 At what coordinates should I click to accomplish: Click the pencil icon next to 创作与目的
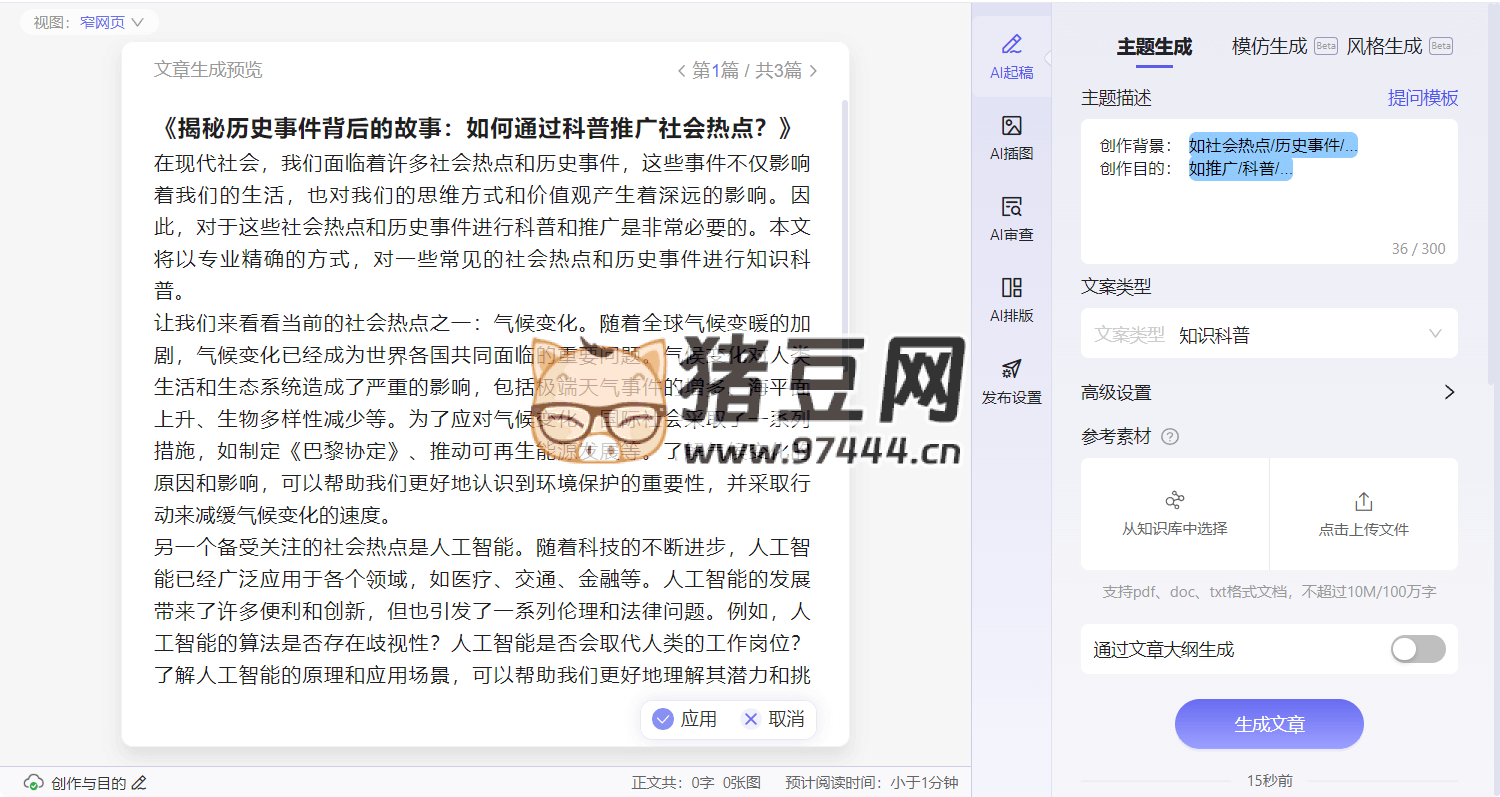tap(140, 783)
